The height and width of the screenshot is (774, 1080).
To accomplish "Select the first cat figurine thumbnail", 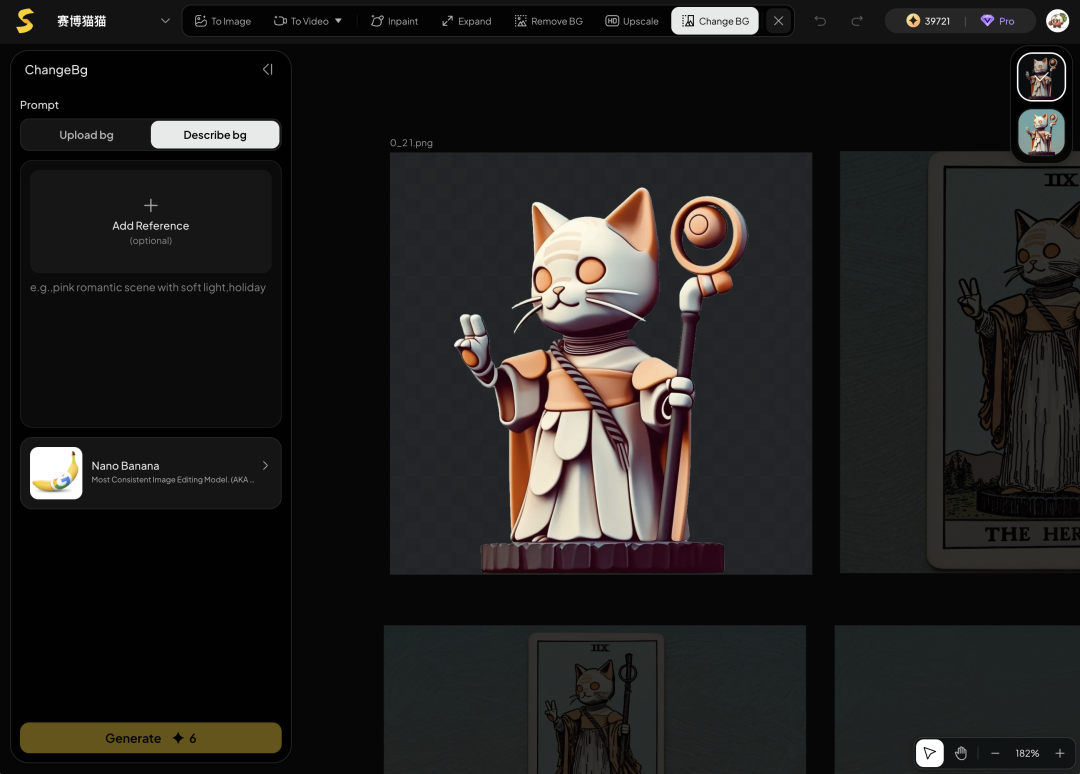I will [x=1041, y=77].
